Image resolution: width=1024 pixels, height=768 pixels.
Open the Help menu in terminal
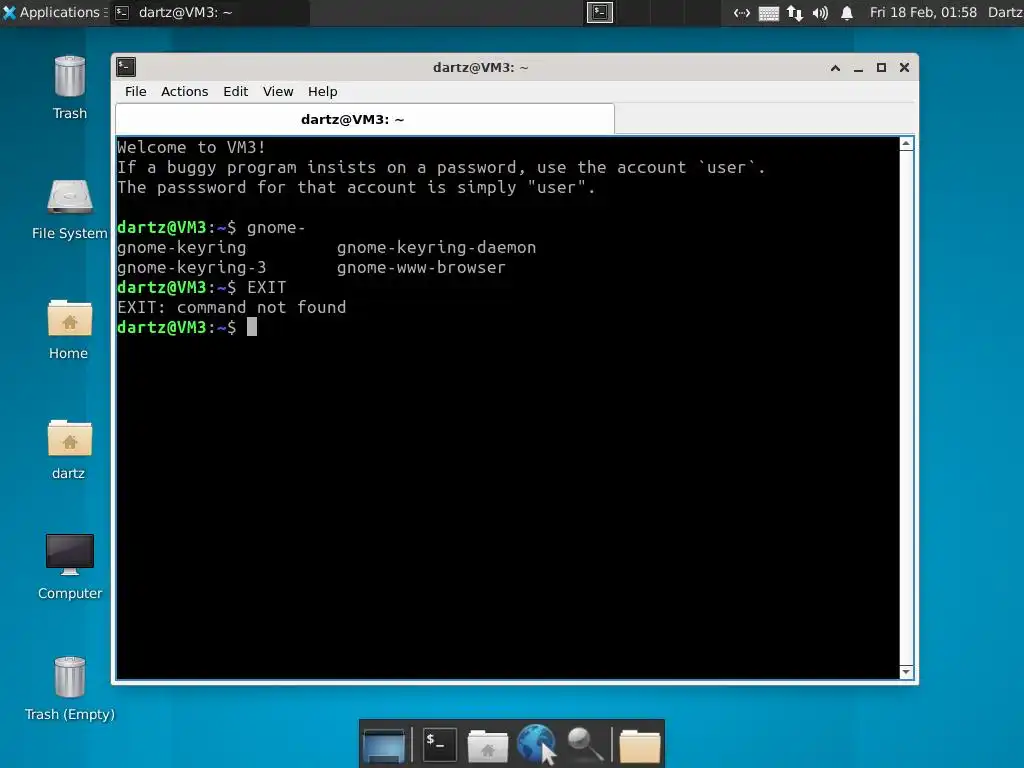point(323,91)
